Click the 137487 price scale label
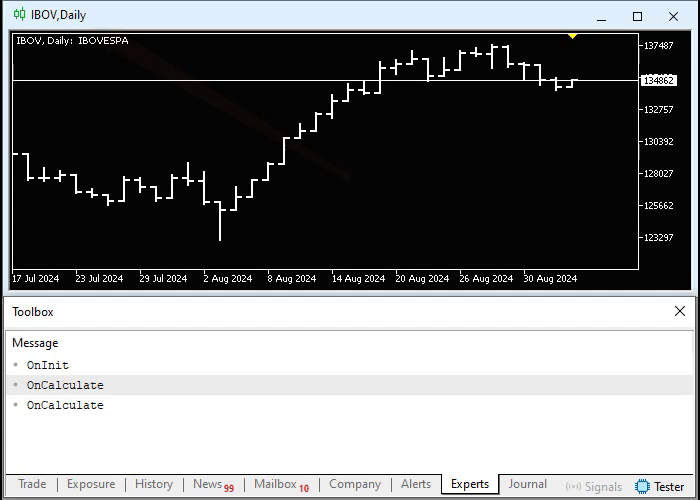 pyautogui.click(x=658, y=46)
